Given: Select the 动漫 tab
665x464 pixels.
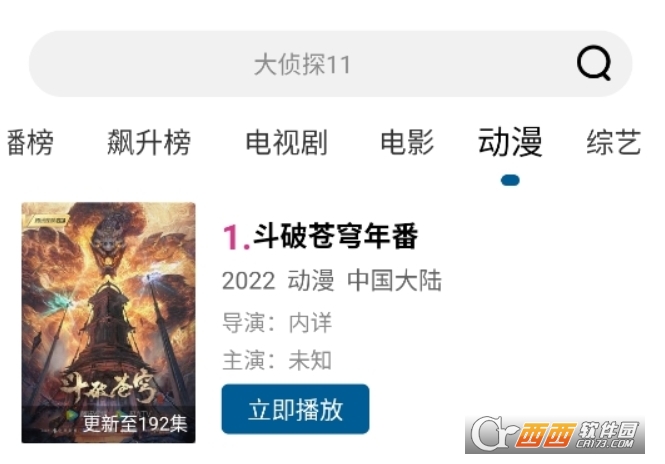Looking at the screenshot, I should [x=510, y=142].
